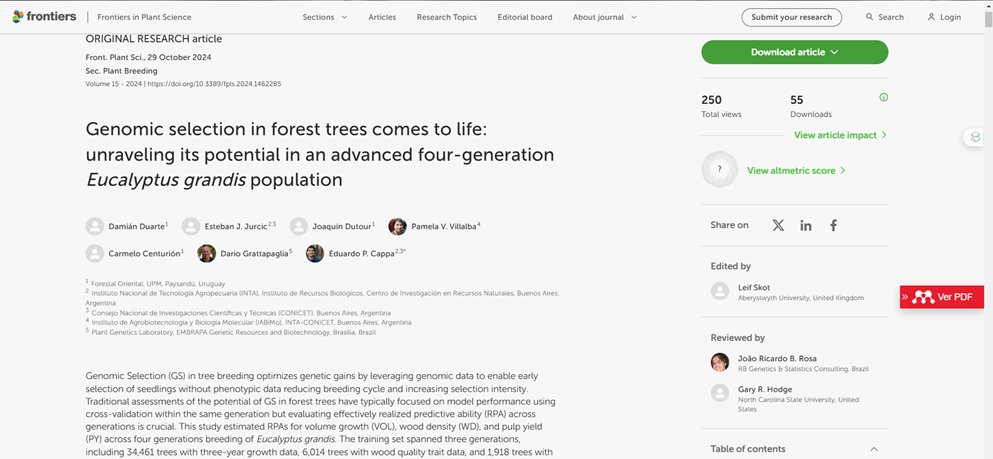Viewport: 993px width, 459px height.
Task: Click the search magnifier icon
Action: click(870, 17)
